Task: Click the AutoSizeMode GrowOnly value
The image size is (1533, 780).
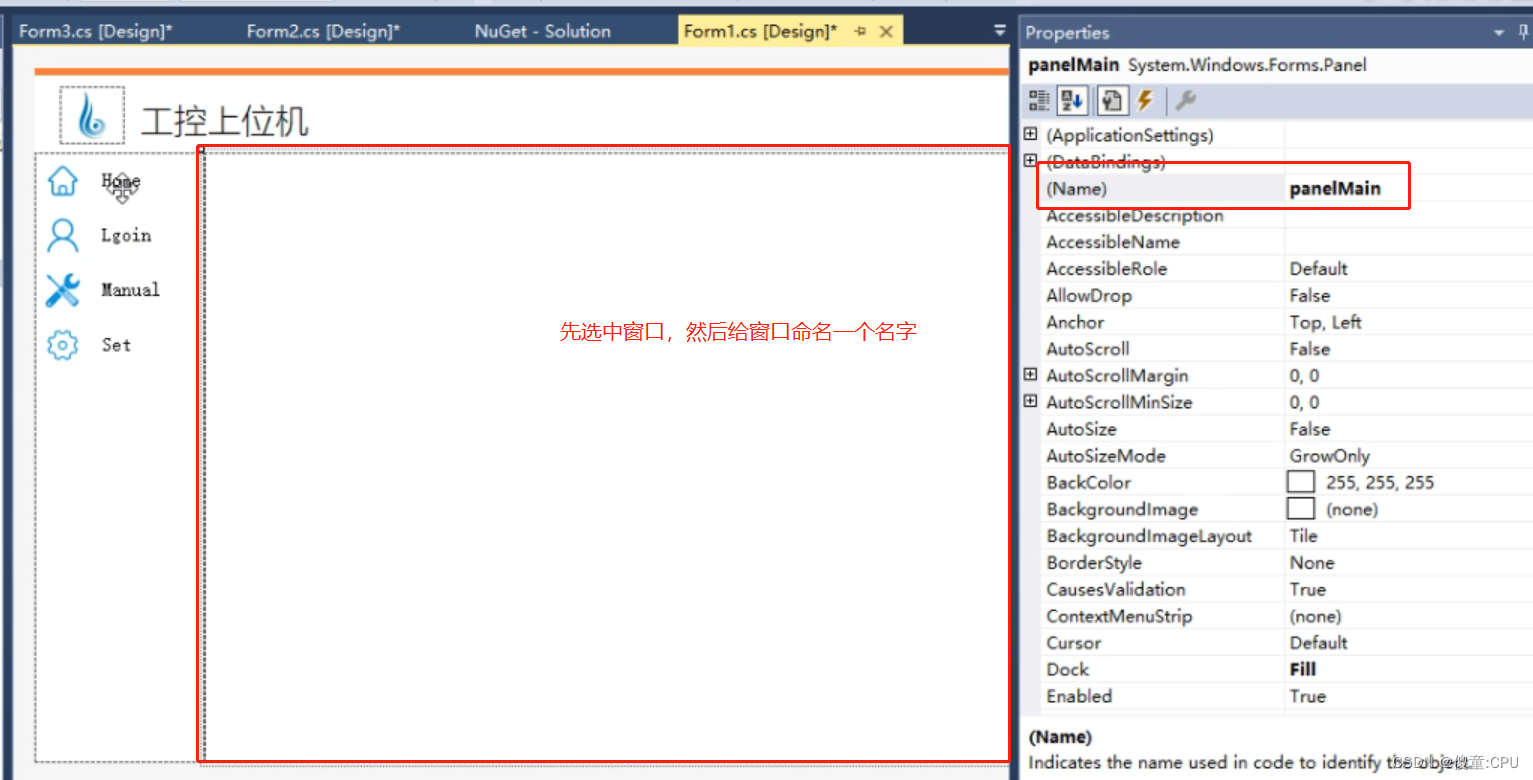Action: (x=1329, y=456)
